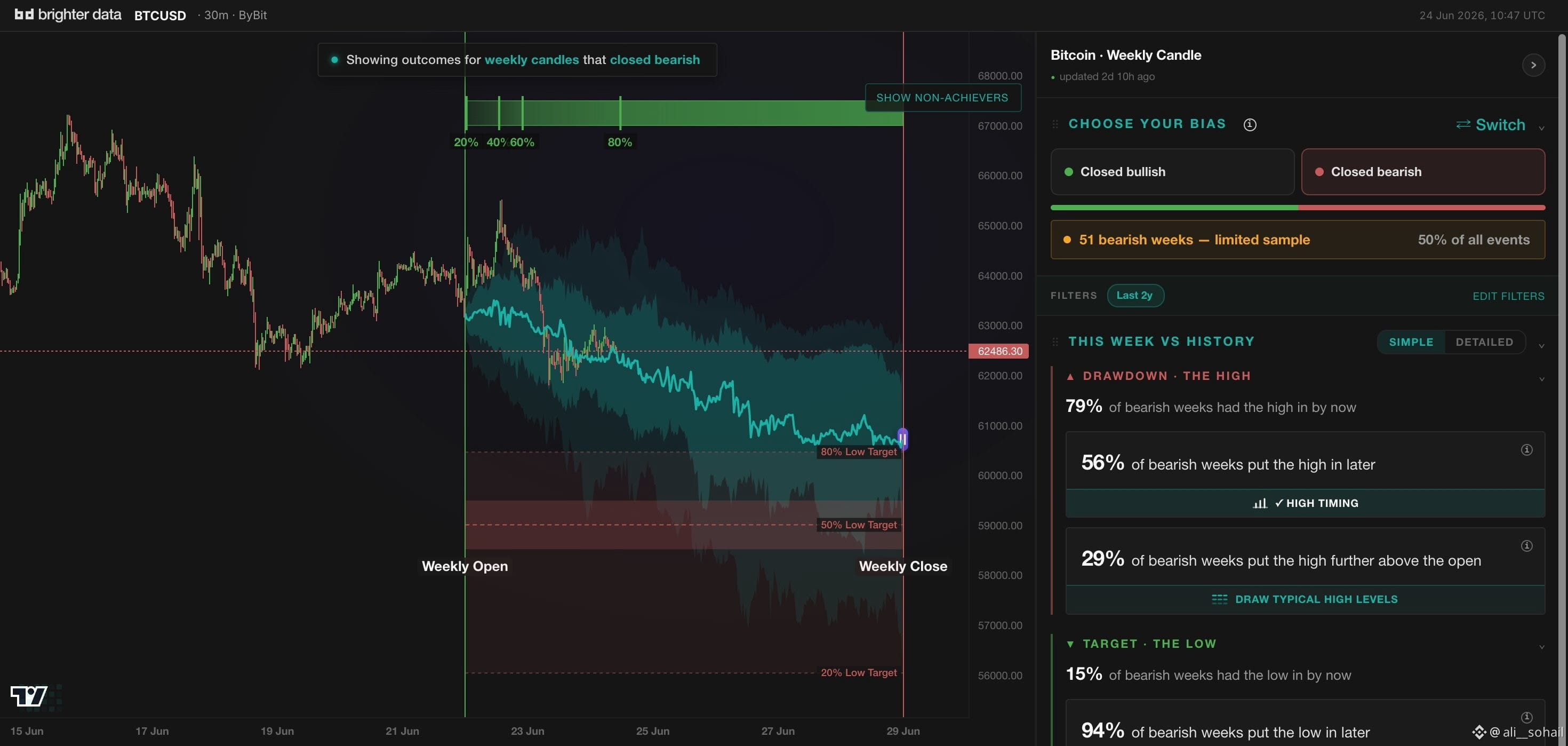Click the red triangle next to Drawdown
This screenshot has height=746, width=1568.
[1070, 376]
